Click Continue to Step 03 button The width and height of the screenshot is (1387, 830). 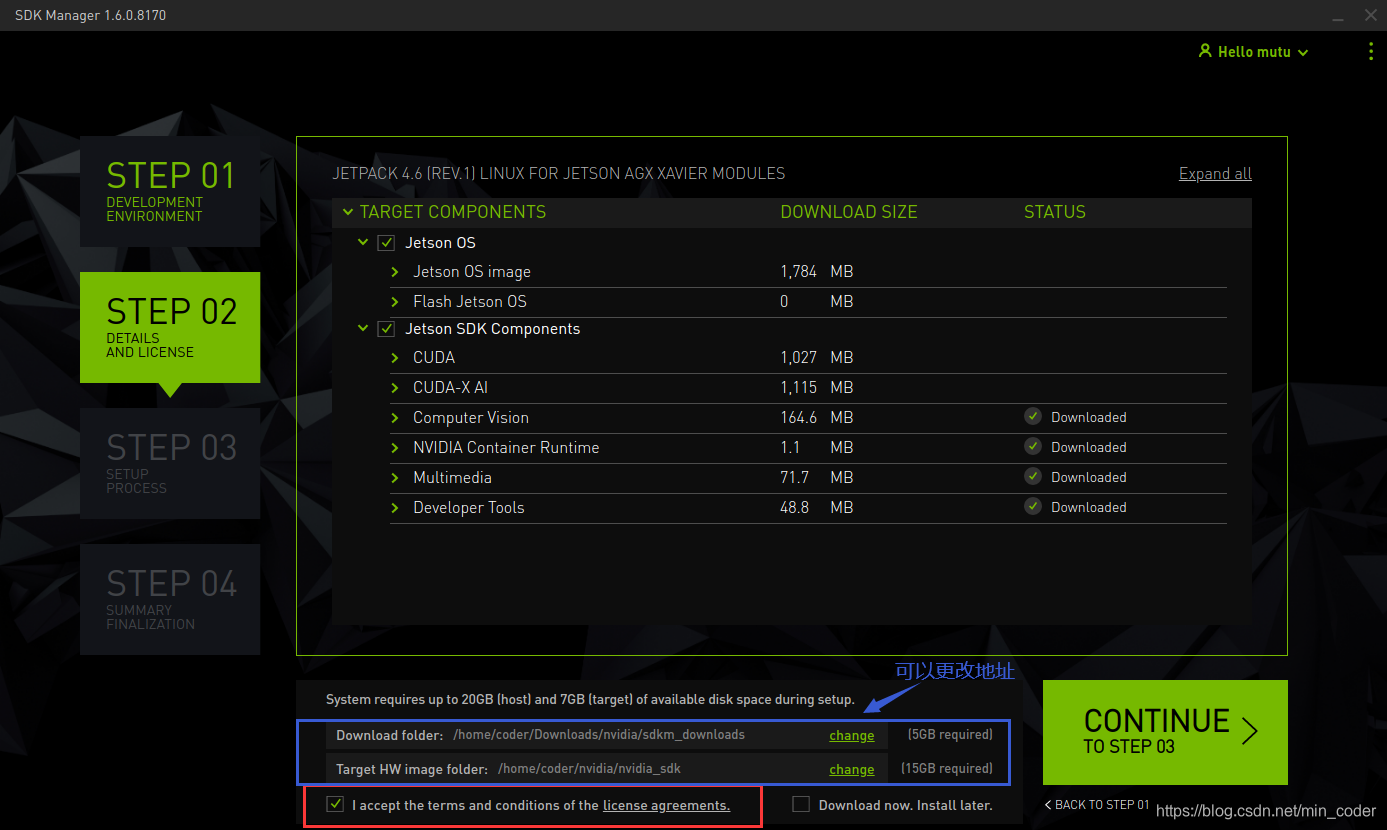tap(1165, 732)
